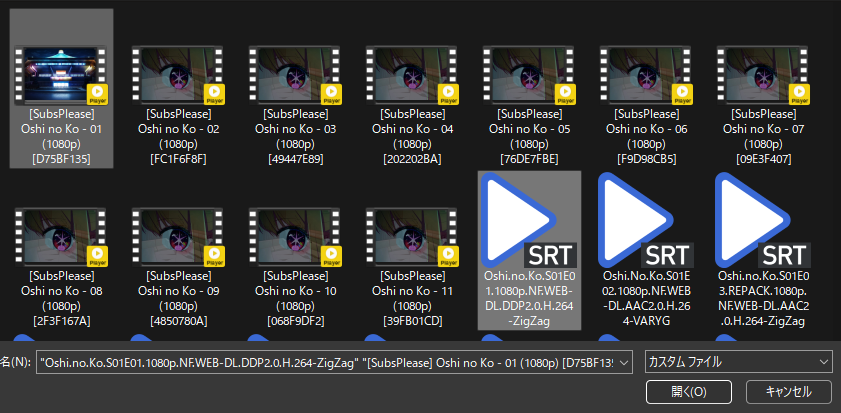The height and width of the screenshot is (413, 841).
Task: Select video thumbnail Oshi no Ko - 05
Action: coord(529,75)
